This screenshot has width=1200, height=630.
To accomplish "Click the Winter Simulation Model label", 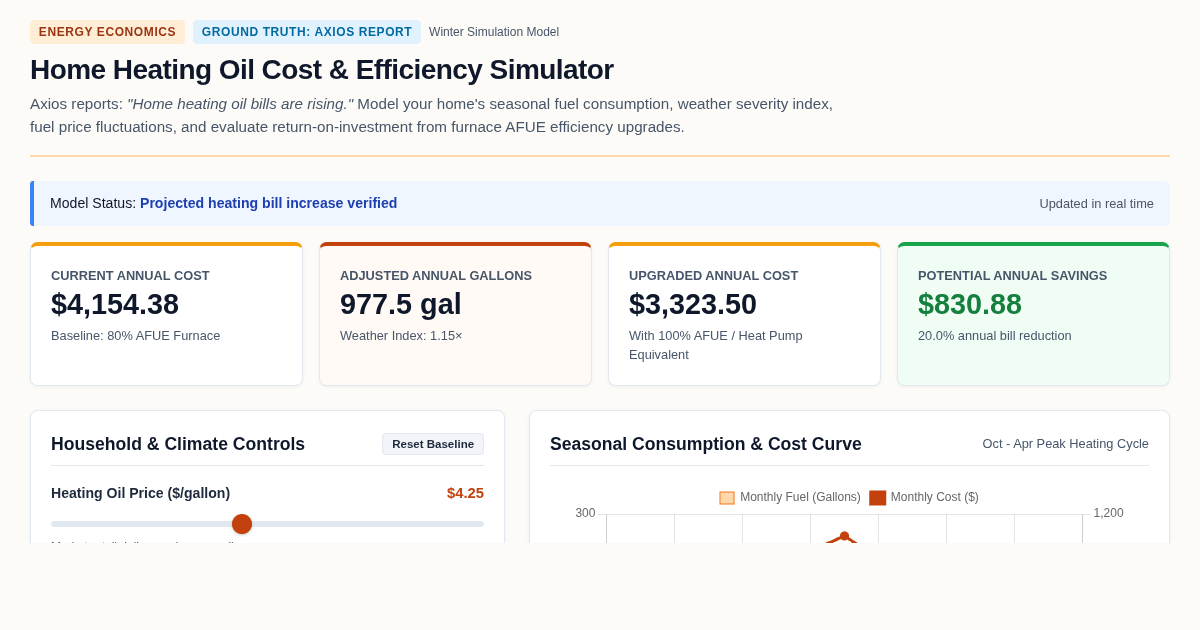I will 494,32.
